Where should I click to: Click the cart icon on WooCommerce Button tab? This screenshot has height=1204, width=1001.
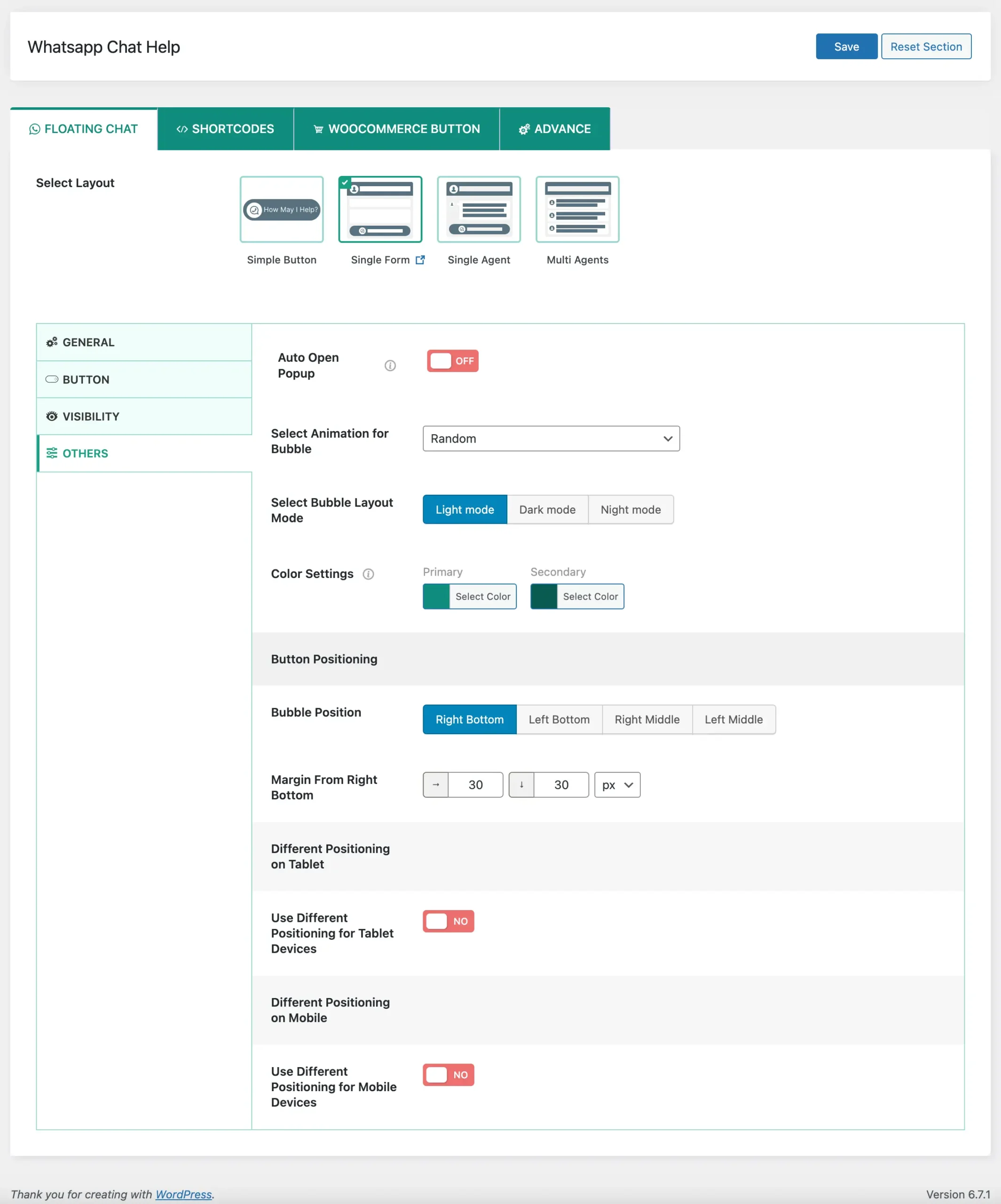point(318,129)
